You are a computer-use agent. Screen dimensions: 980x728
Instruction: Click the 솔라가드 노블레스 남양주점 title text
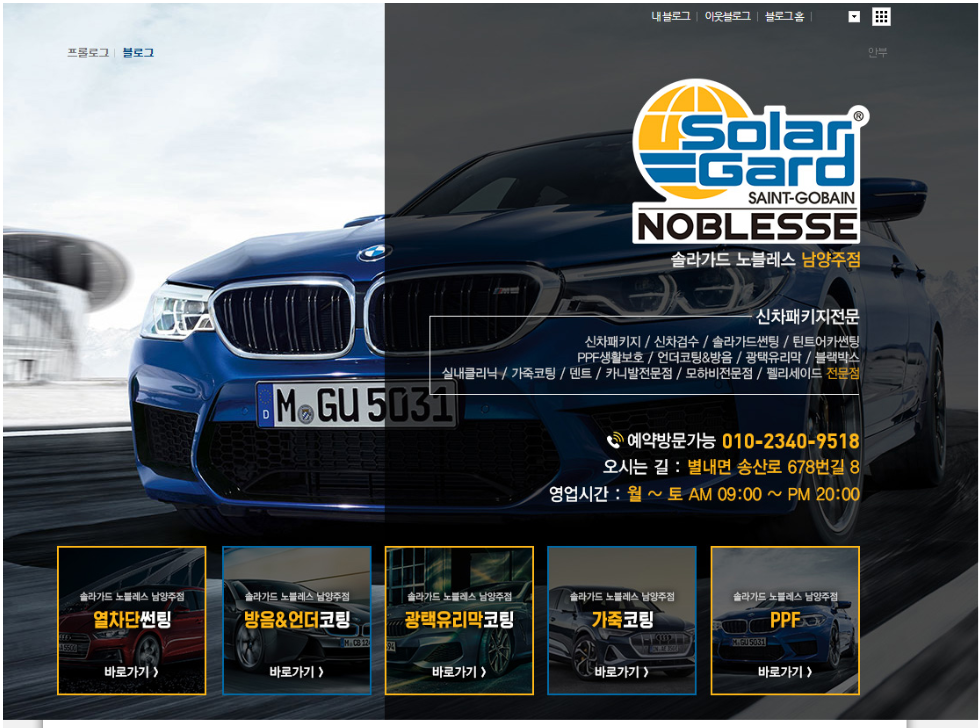pos(766,259)
